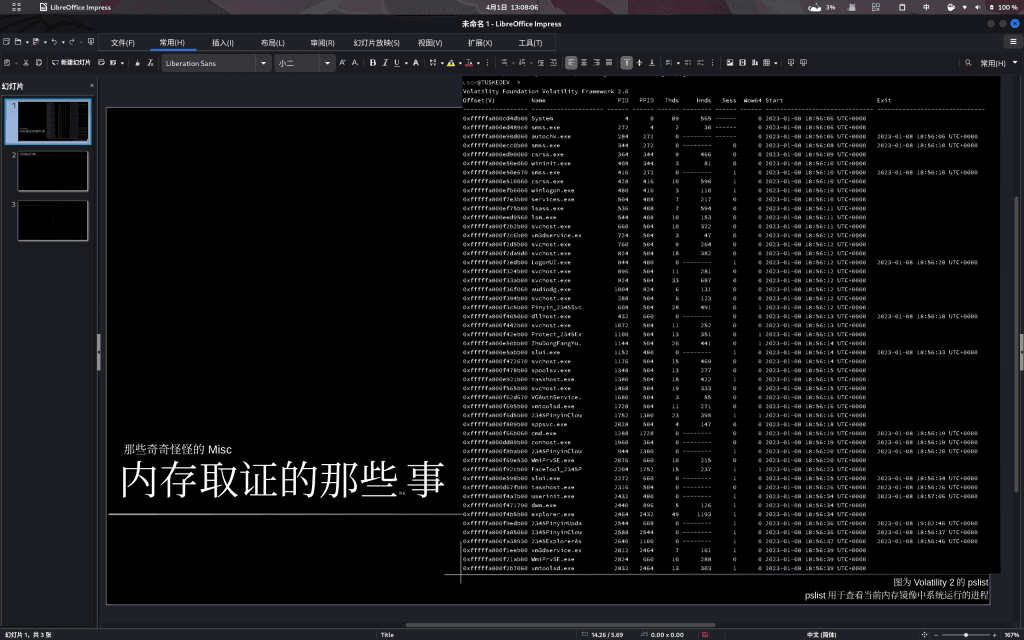Click the Save document icon
Screen dimensions: 1024x640
point(35,42)
